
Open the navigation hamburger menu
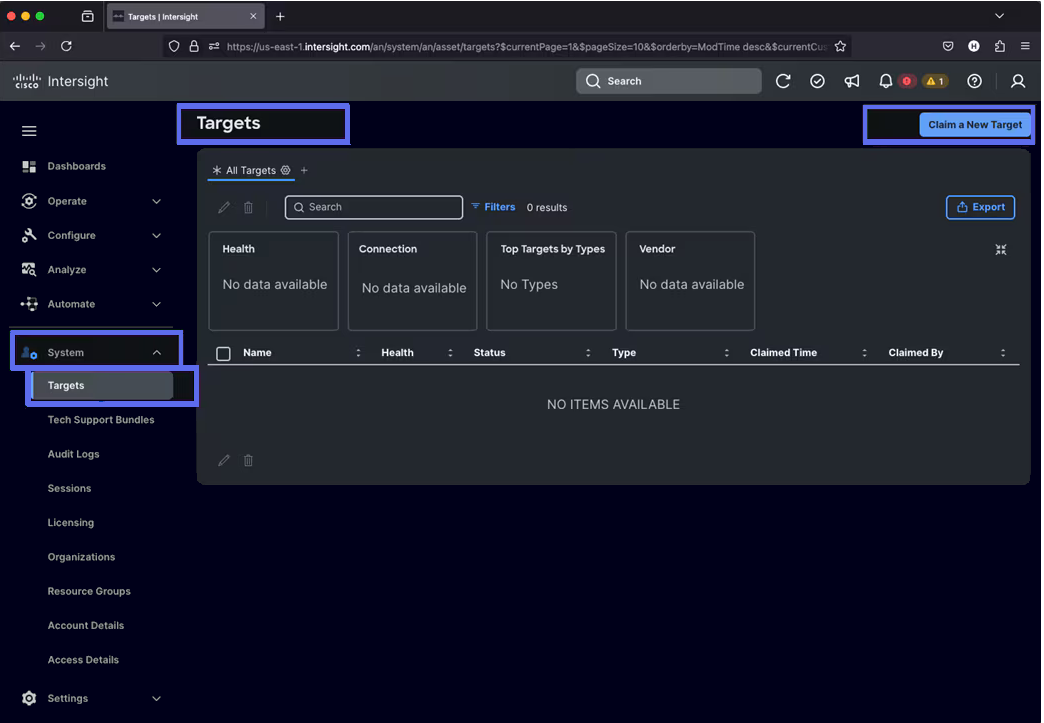29,131
